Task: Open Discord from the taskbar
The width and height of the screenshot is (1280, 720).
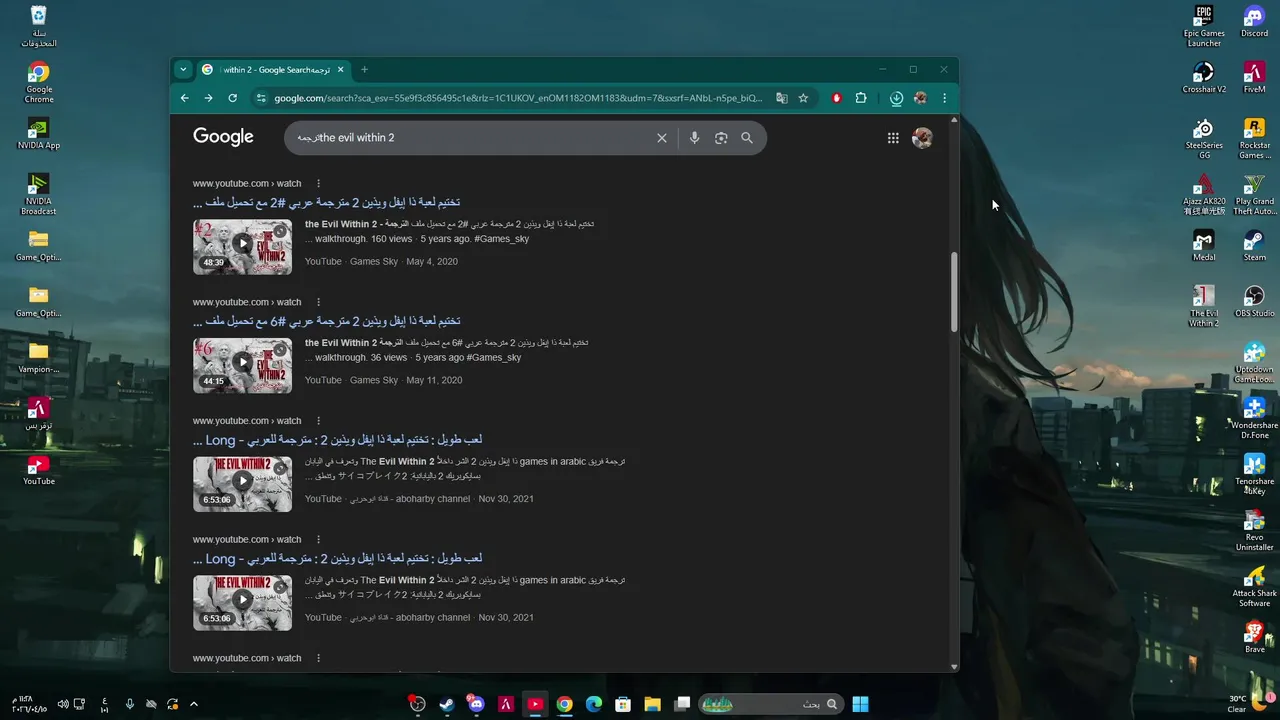Action: coord(476,704)
